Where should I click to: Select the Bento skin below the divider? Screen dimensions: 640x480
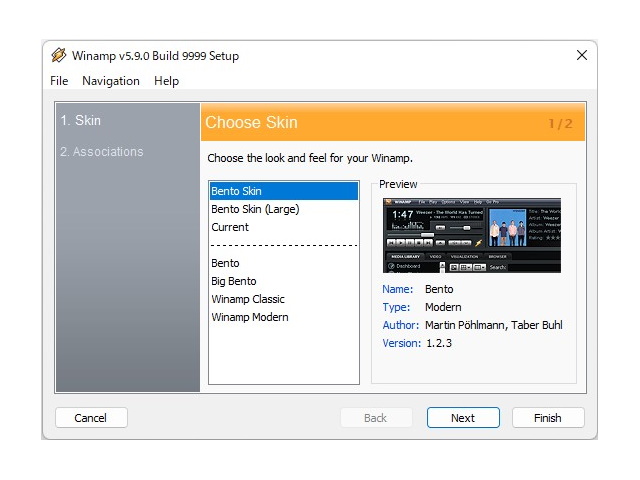(284, 263)
